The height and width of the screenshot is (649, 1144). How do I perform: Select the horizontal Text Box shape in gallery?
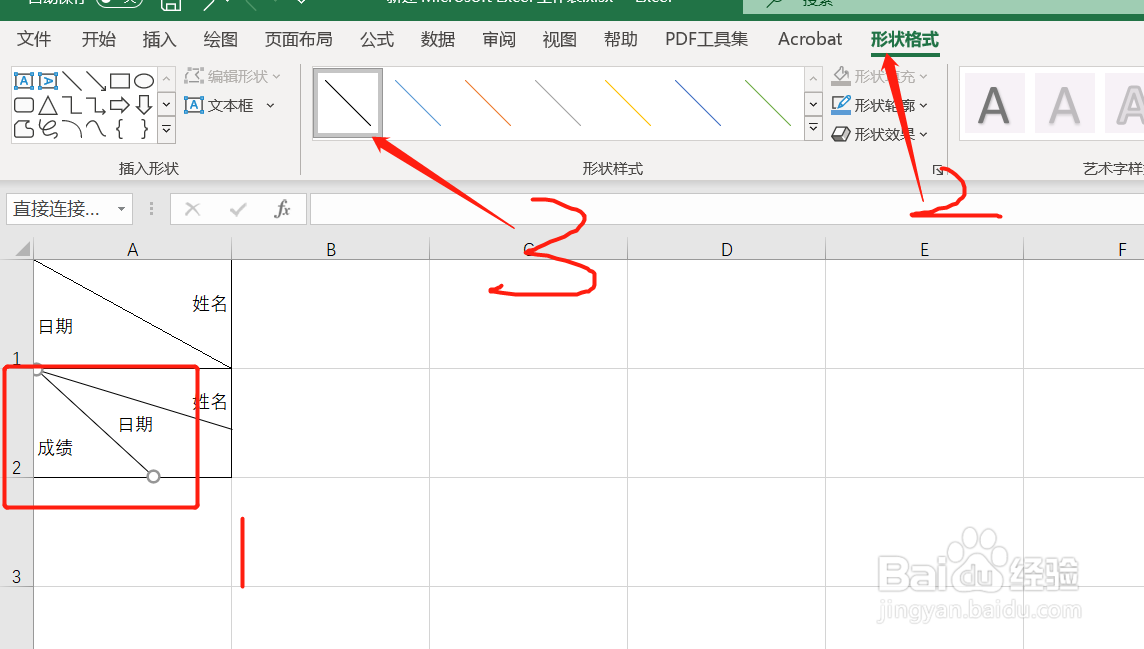[24, 81]
